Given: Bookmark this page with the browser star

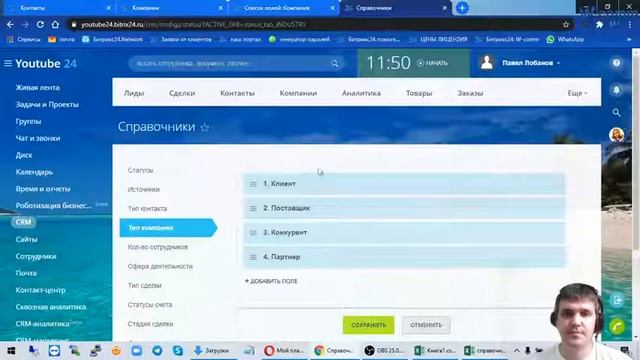Looking at the screenshot, I should [566, 24].
